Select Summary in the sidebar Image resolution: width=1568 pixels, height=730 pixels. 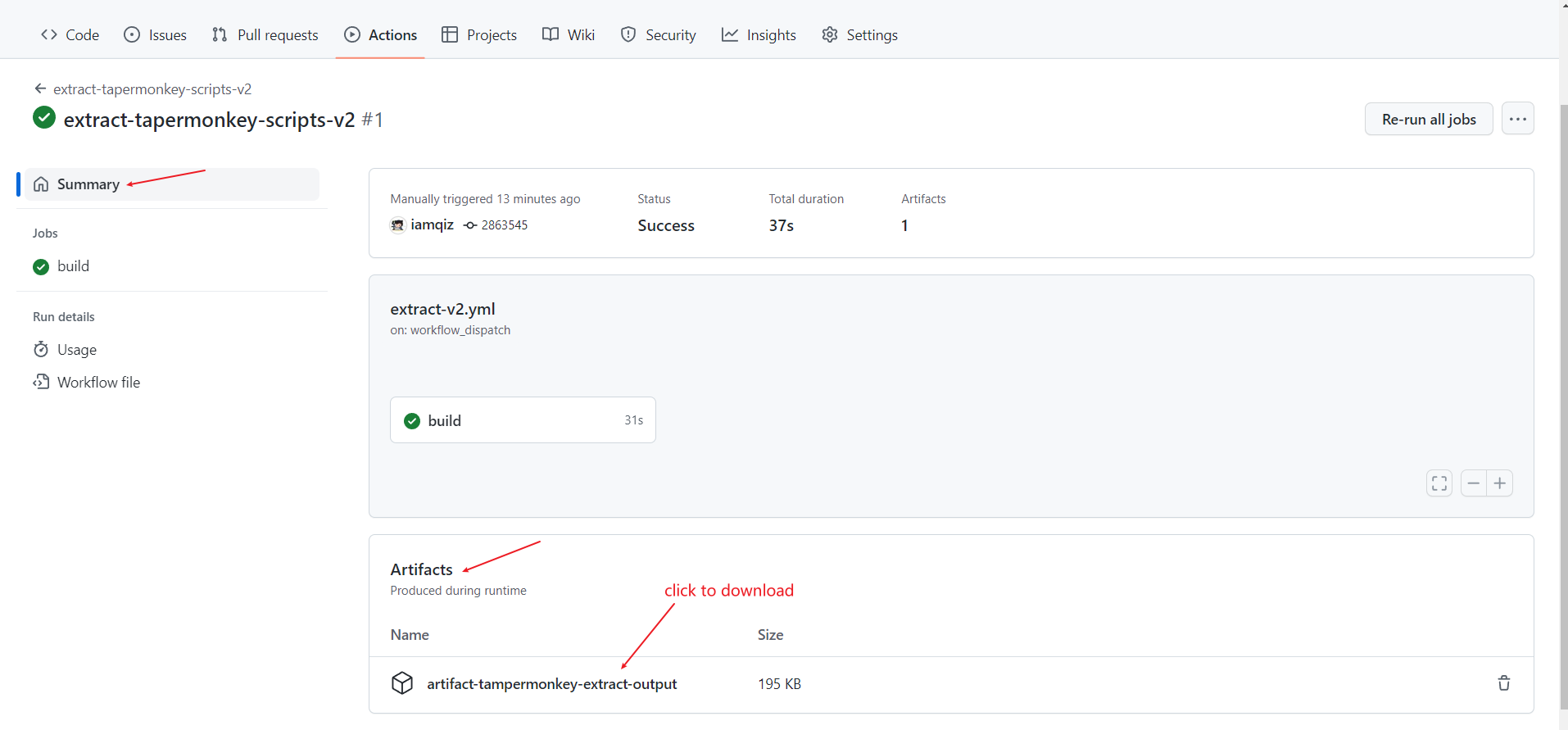click(172, 184)
